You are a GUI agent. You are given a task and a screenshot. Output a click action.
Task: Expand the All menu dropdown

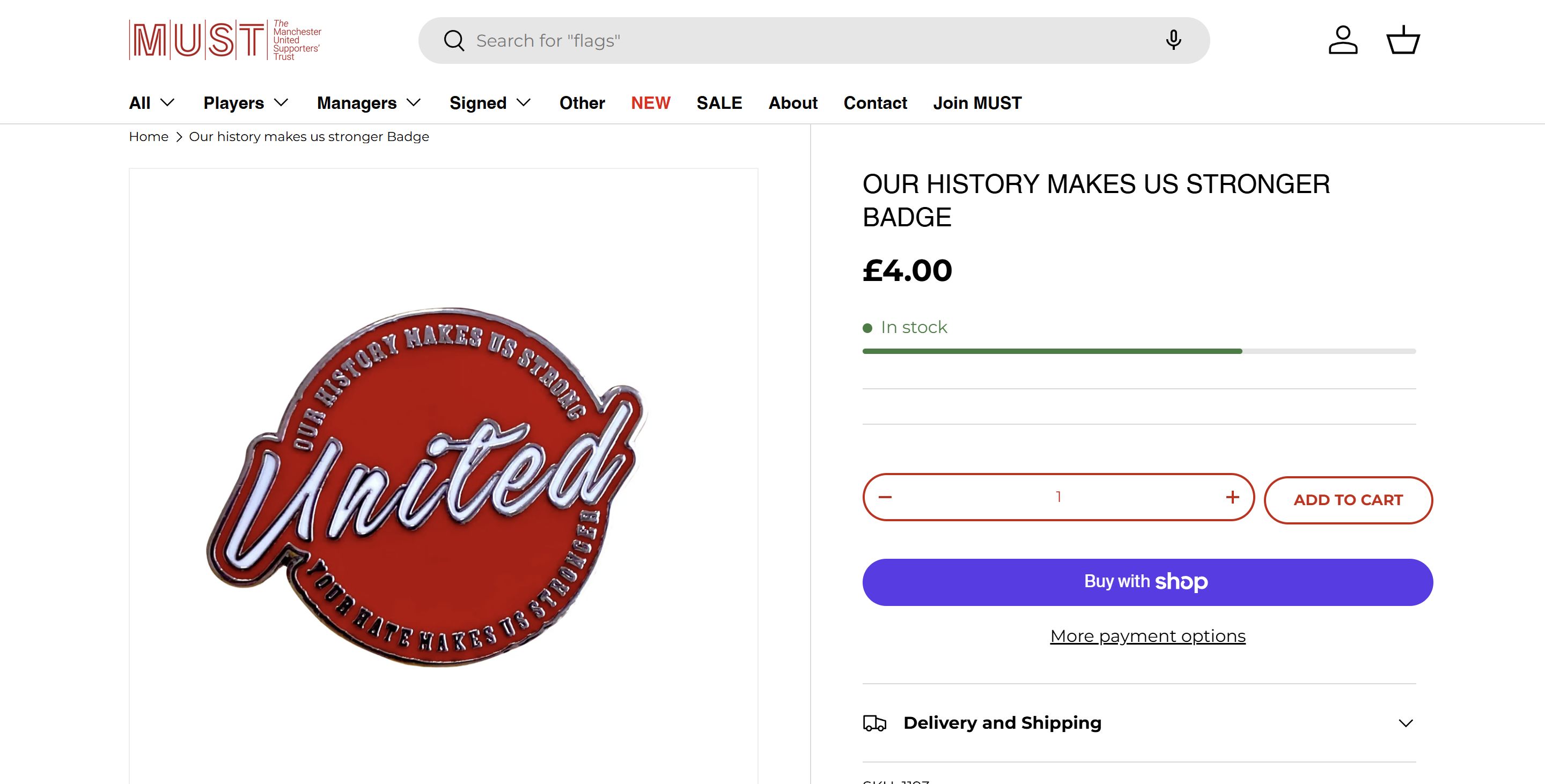pos(152,103)
